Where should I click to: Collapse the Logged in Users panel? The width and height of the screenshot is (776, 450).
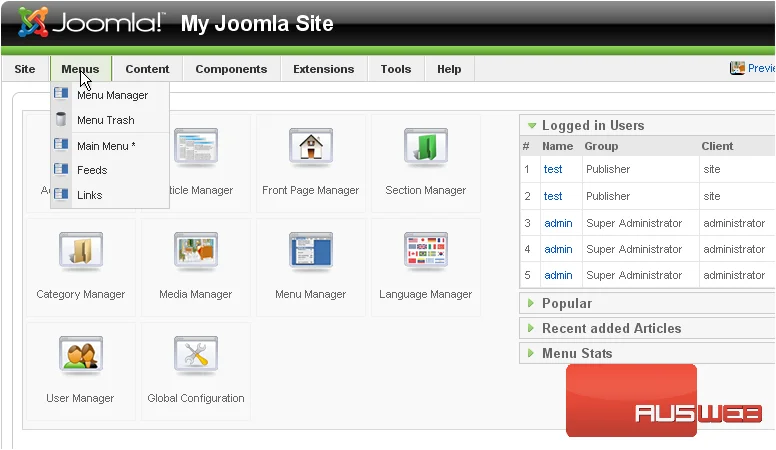tap(532, 126)
